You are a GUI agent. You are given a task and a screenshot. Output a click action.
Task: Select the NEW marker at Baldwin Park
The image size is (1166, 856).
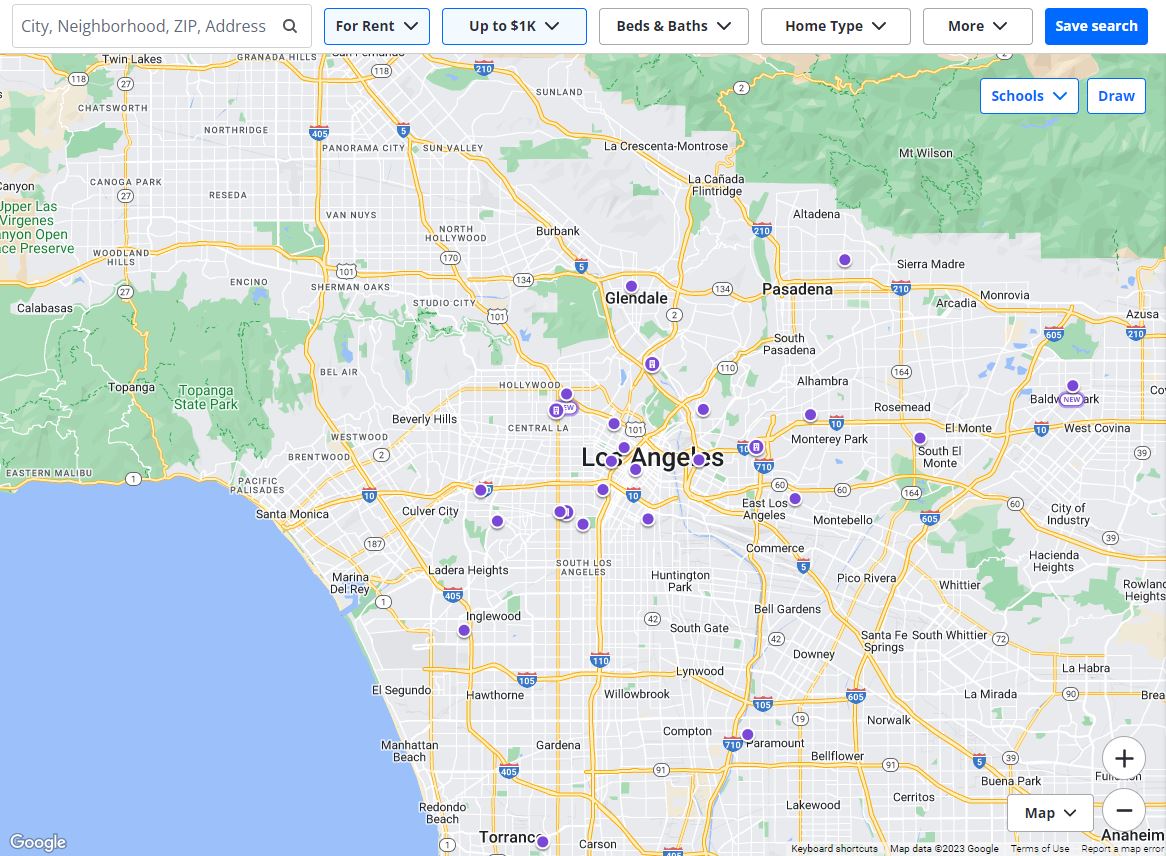[x=1072, y=399]
